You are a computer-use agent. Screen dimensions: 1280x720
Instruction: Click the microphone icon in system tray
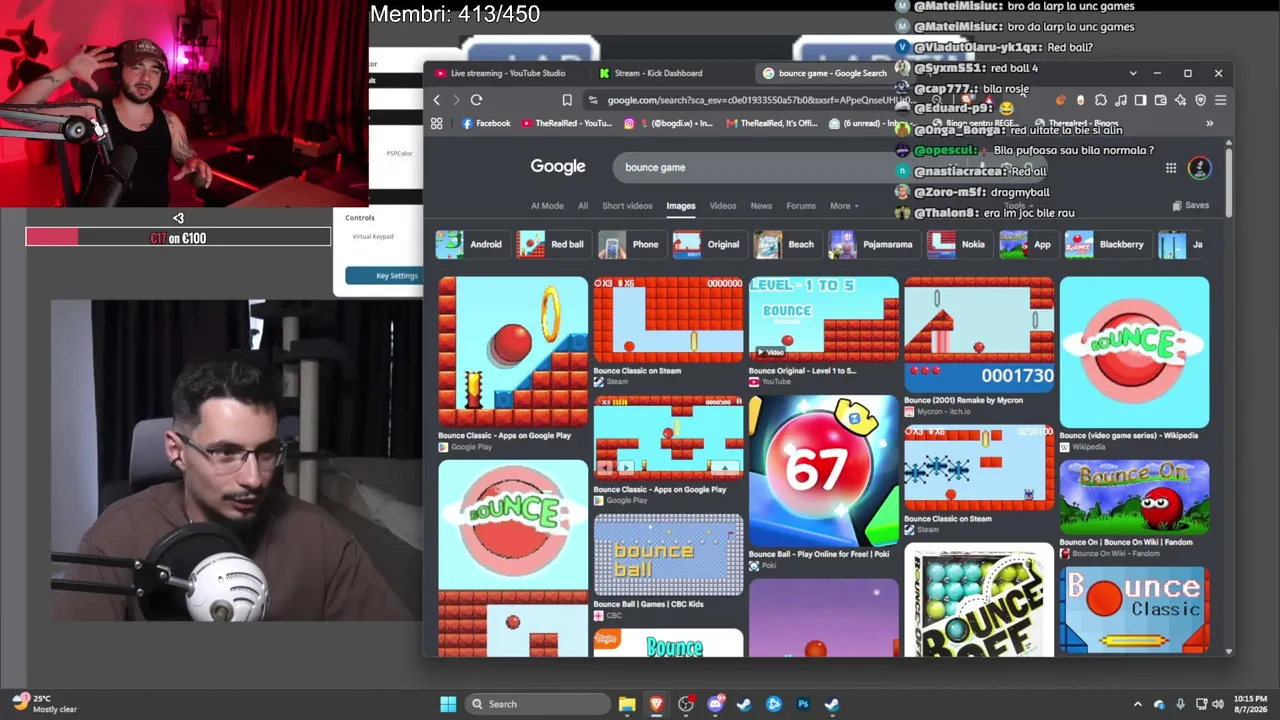(x=1181, y=704)
